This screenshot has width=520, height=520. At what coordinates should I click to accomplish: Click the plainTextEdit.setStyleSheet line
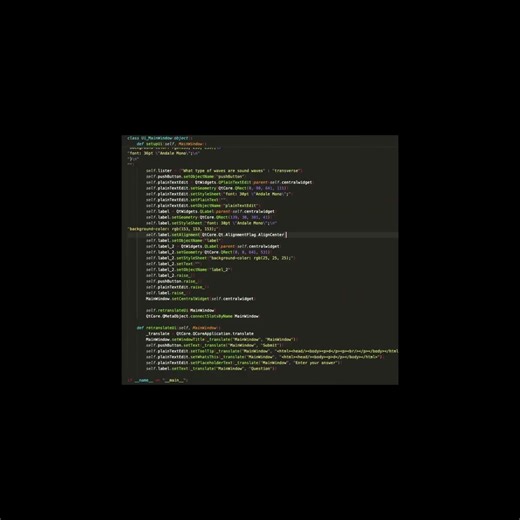point(219,194)
